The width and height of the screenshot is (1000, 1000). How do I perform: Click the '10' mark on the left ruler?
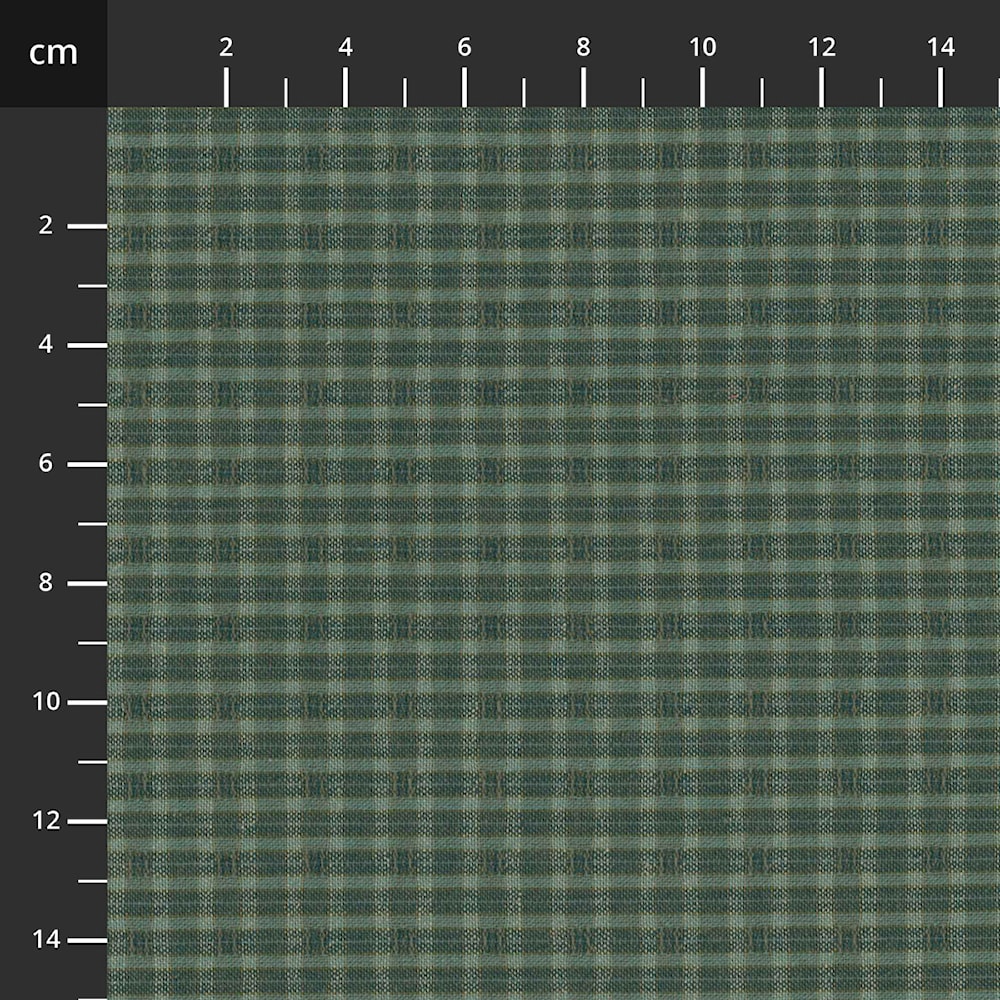pyautogui.click(x=46, y=702)
